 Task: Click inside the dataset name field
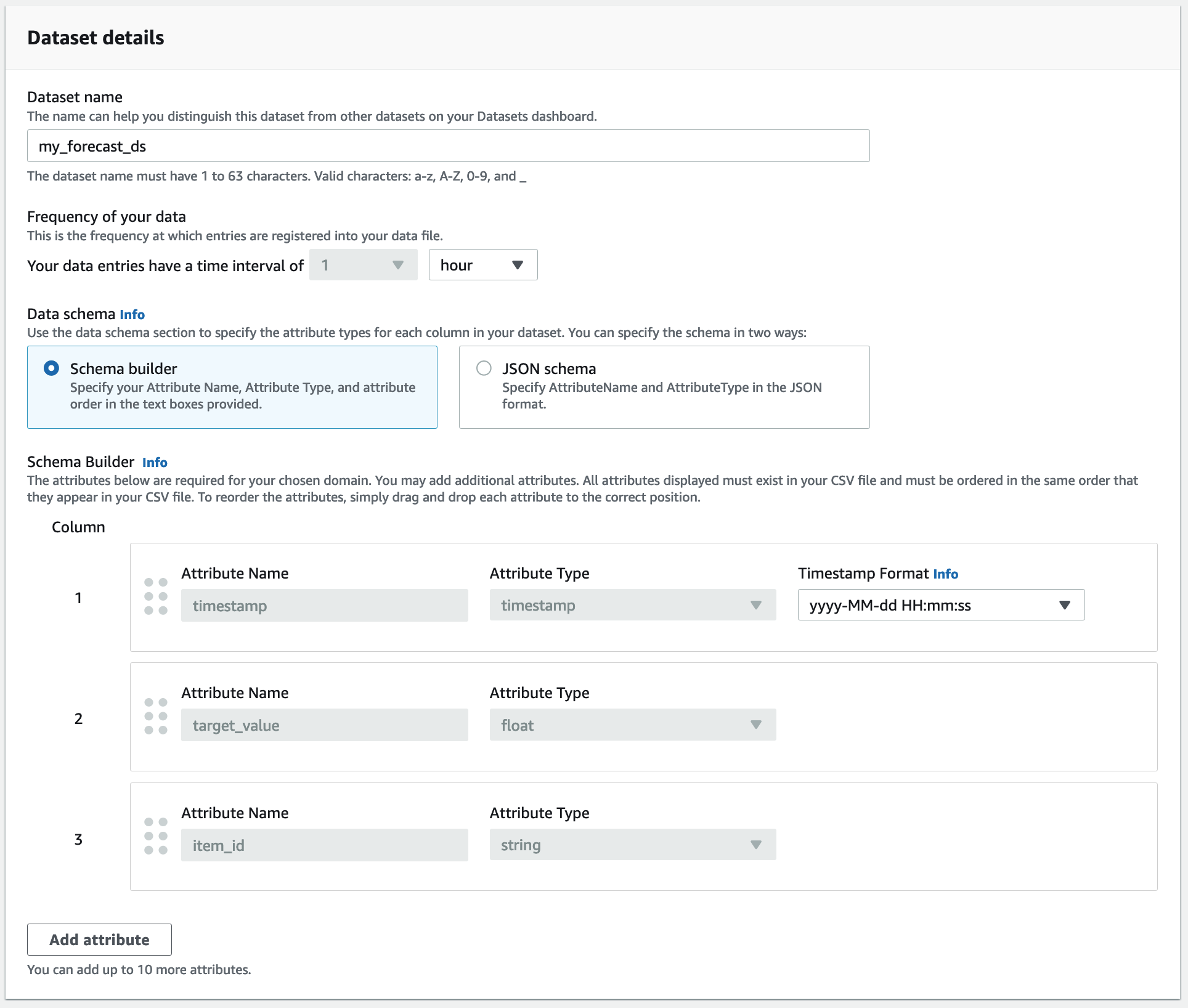tap(448, 146)
